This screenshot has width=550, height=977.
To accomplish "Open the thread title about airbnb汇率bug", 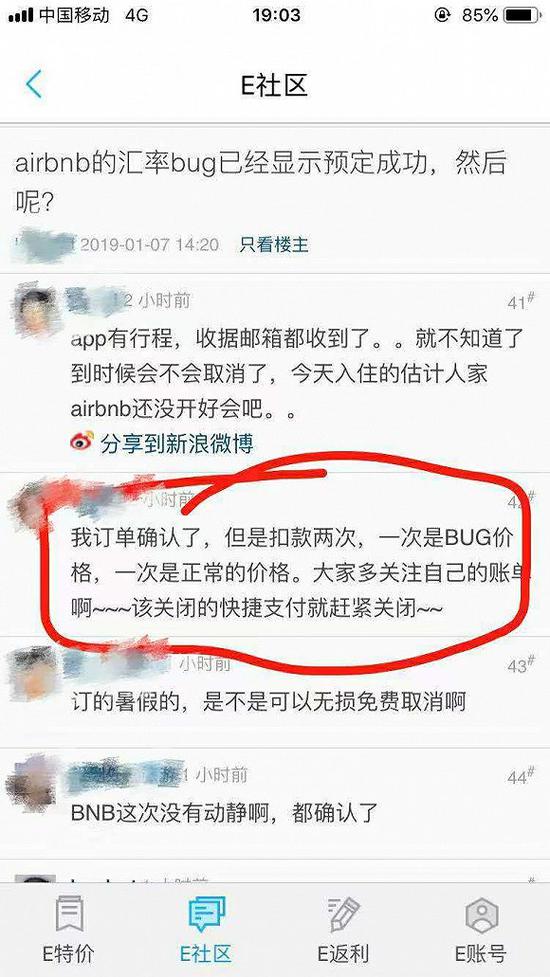I will [260, 181].
